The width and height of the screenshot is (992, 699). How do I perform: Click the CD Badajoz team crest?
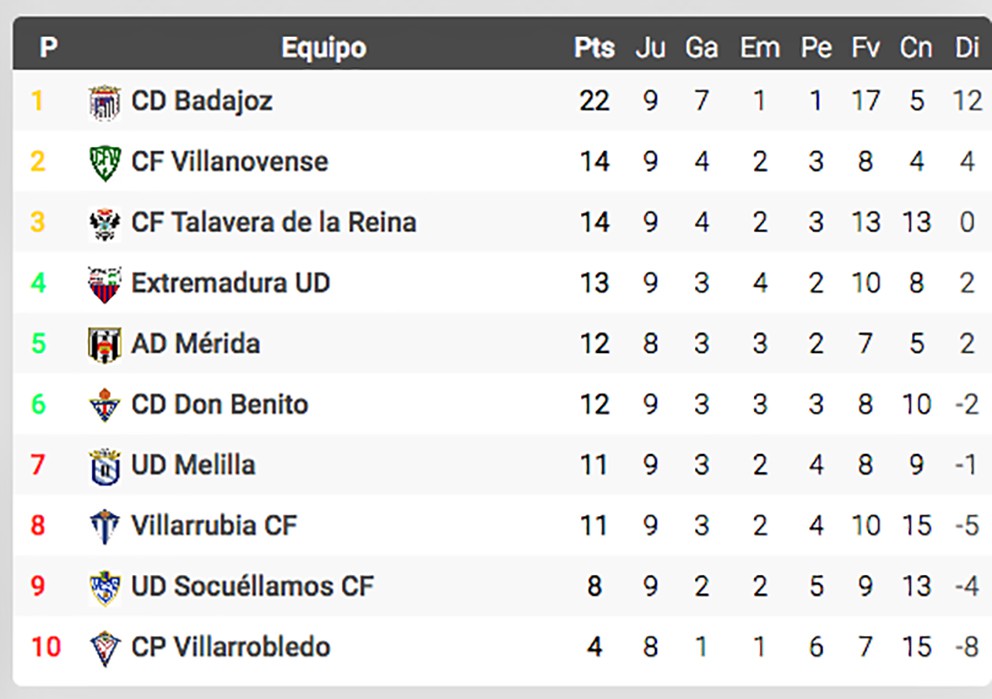coord(104,102)
